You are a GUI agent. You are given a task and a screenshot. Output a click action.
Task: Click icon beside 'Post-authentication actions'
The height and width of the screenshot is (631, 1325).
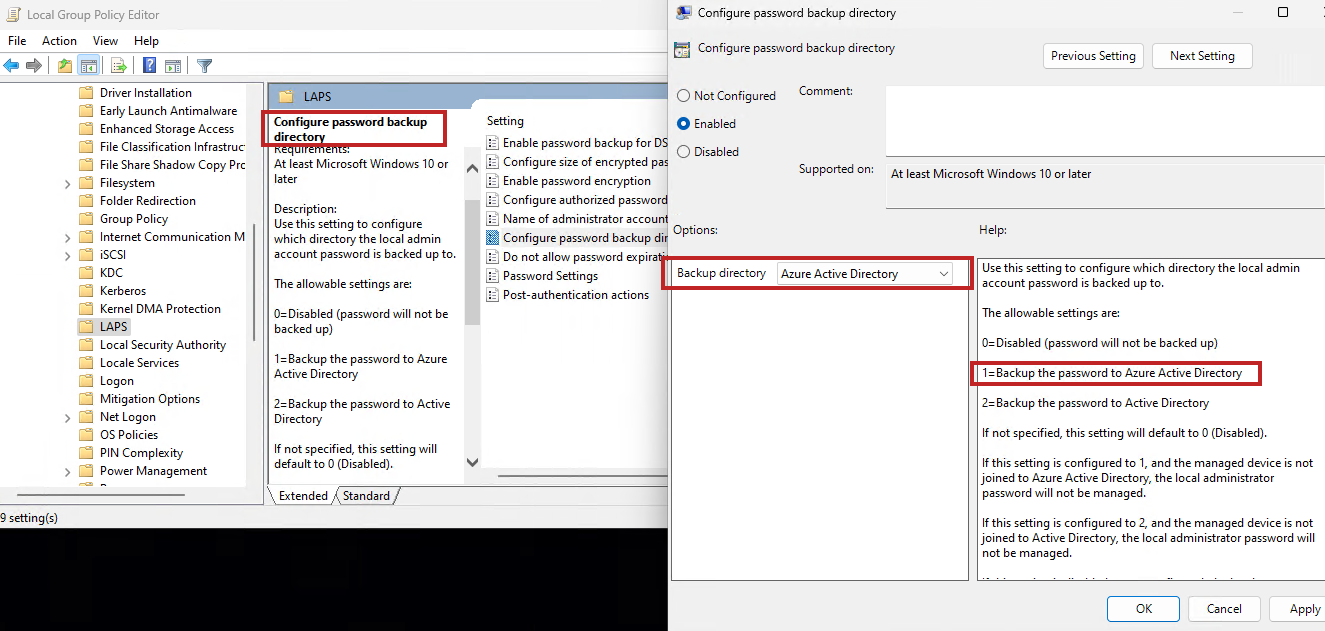click(x=492, y=295)
